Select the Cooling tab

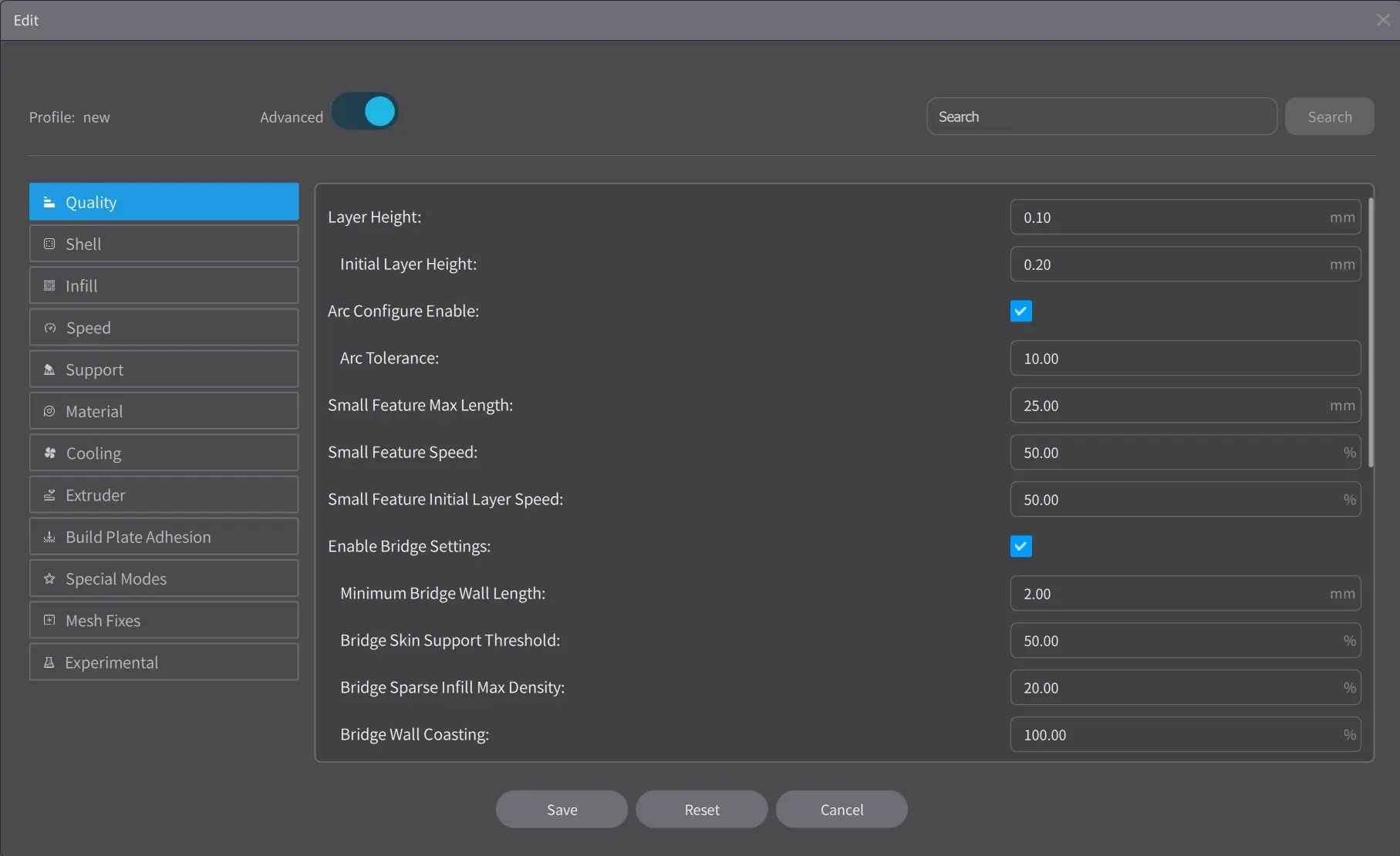click(164, 453)
